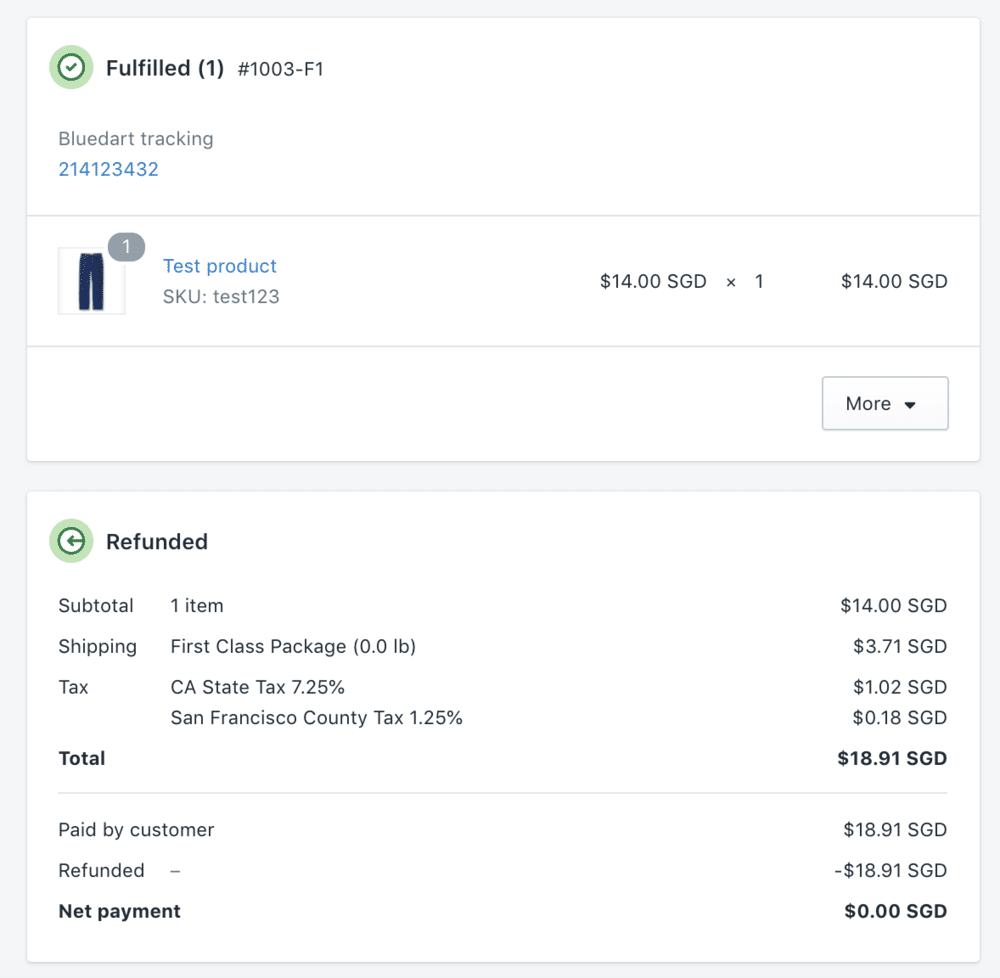The height and width of the screenshot is (978, 1000).
Task: Click the Paid by customer label
Action: 136,830
